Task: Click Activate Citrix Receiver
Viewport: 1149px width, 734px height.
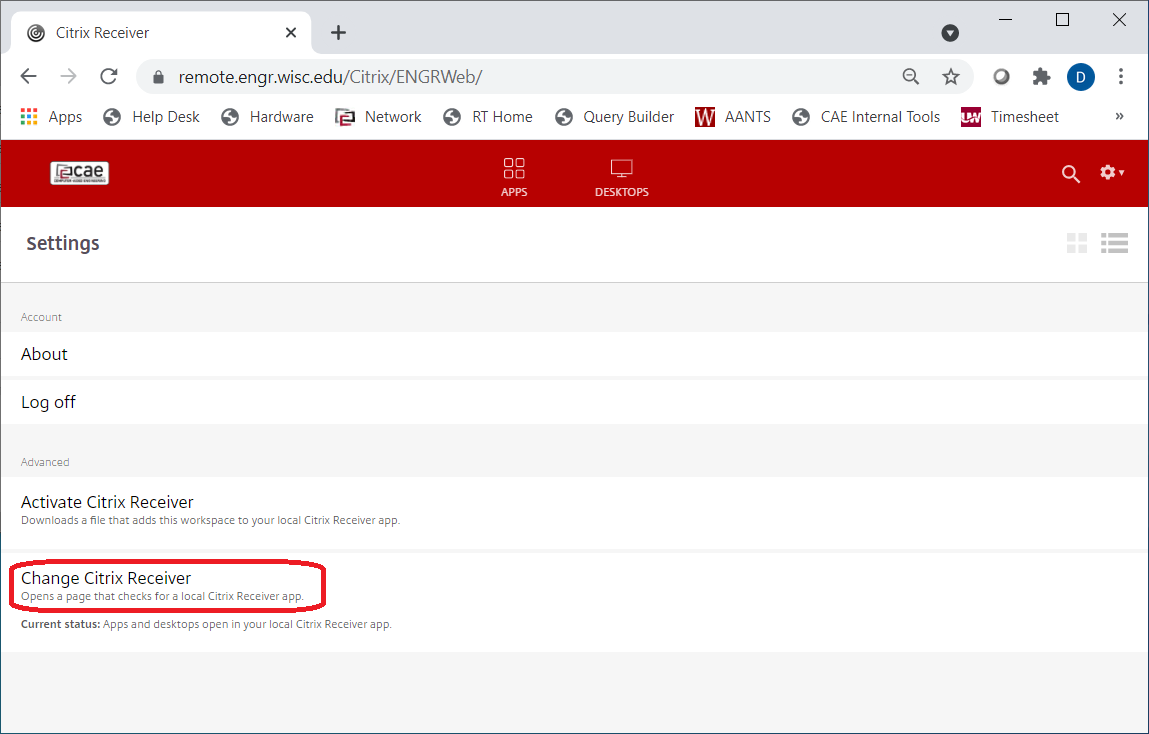Action: pyautogui.click(x=574, y=511)
